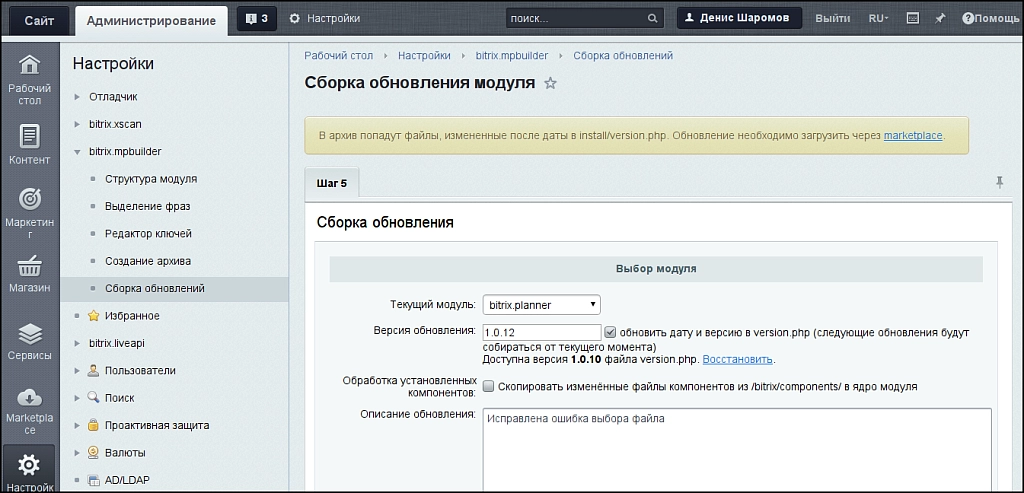Viewport: 1024px width, 493px height.
Task: Toggle the update date and version checkbox
Action: tap(610, 332)
